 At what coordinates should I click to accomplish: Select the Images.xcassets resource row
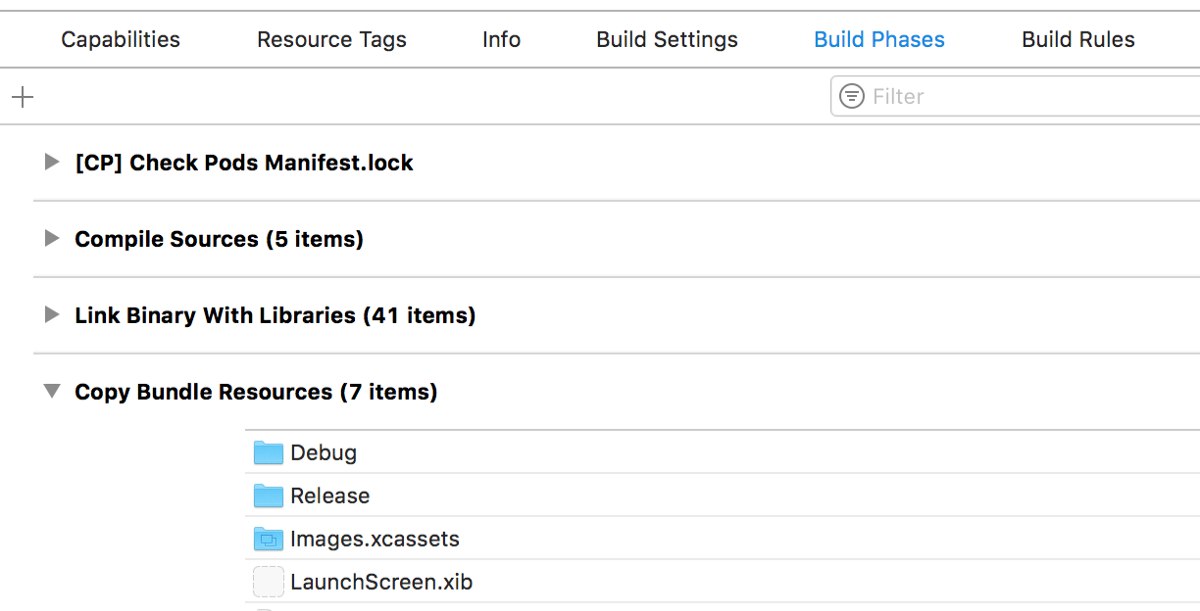(x=722, y=539)
